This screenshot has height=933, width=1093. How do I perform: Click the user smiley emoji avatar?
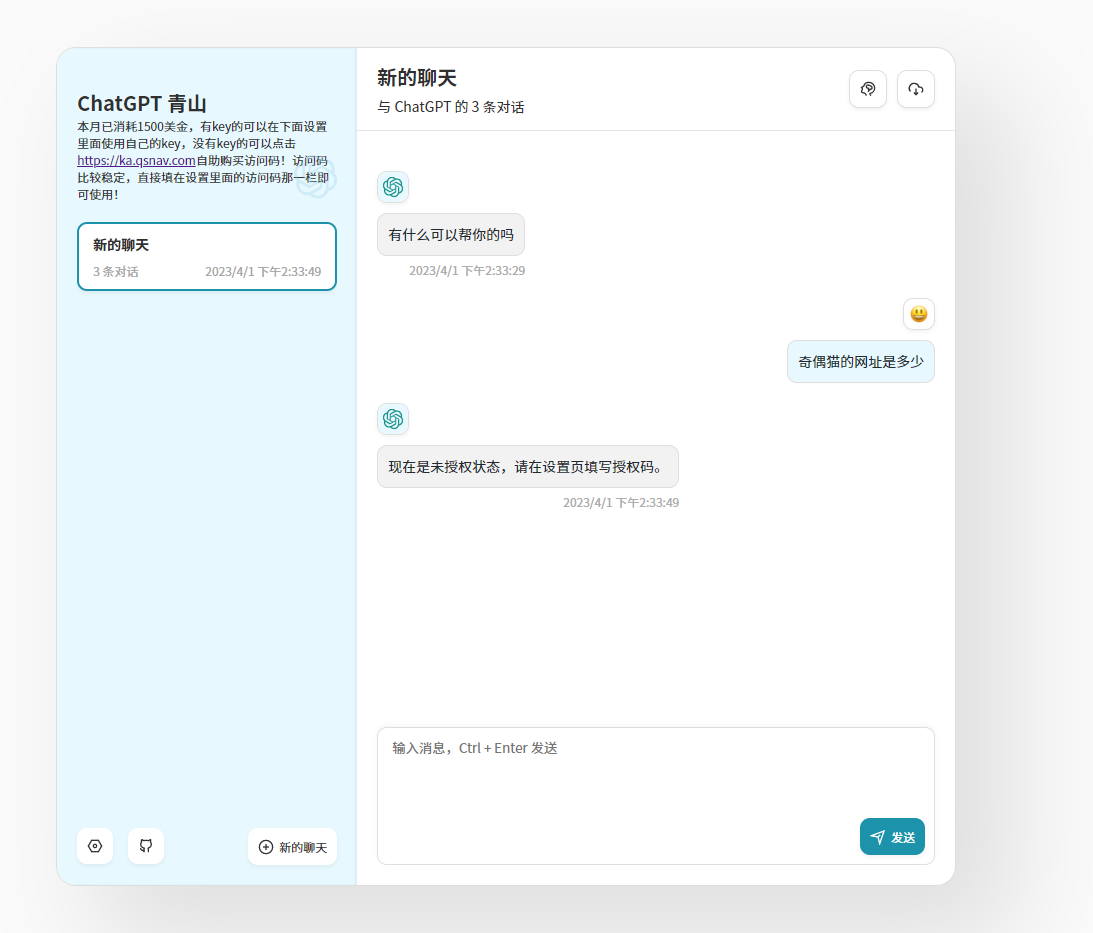(919, 314)
